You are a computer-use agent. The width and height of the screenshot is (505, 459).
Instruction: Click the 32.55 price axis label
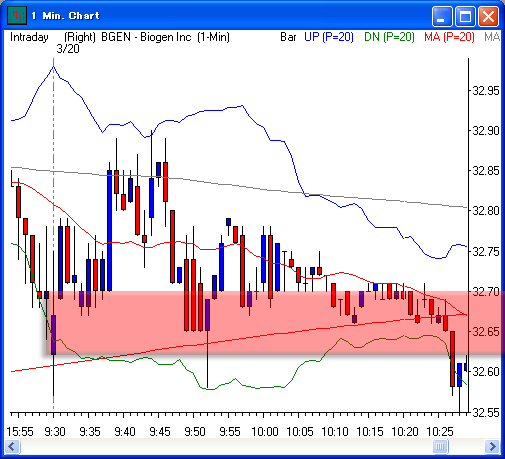486,413
